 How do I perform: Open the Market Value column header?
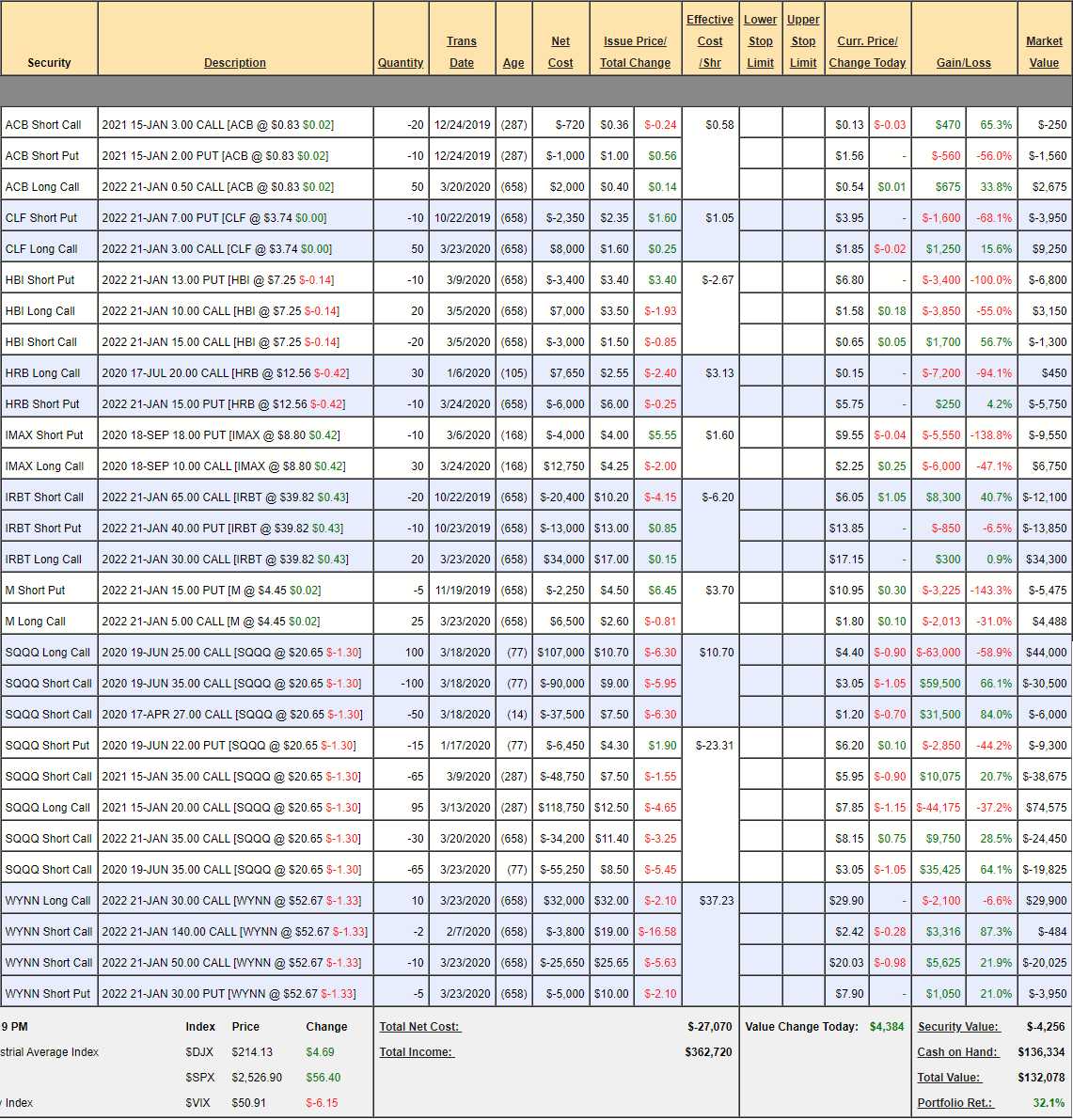coord(1044,52)
